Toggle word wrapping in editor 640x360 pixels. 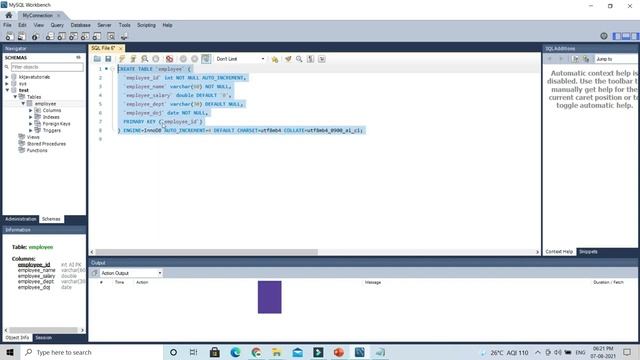point(322,59)
